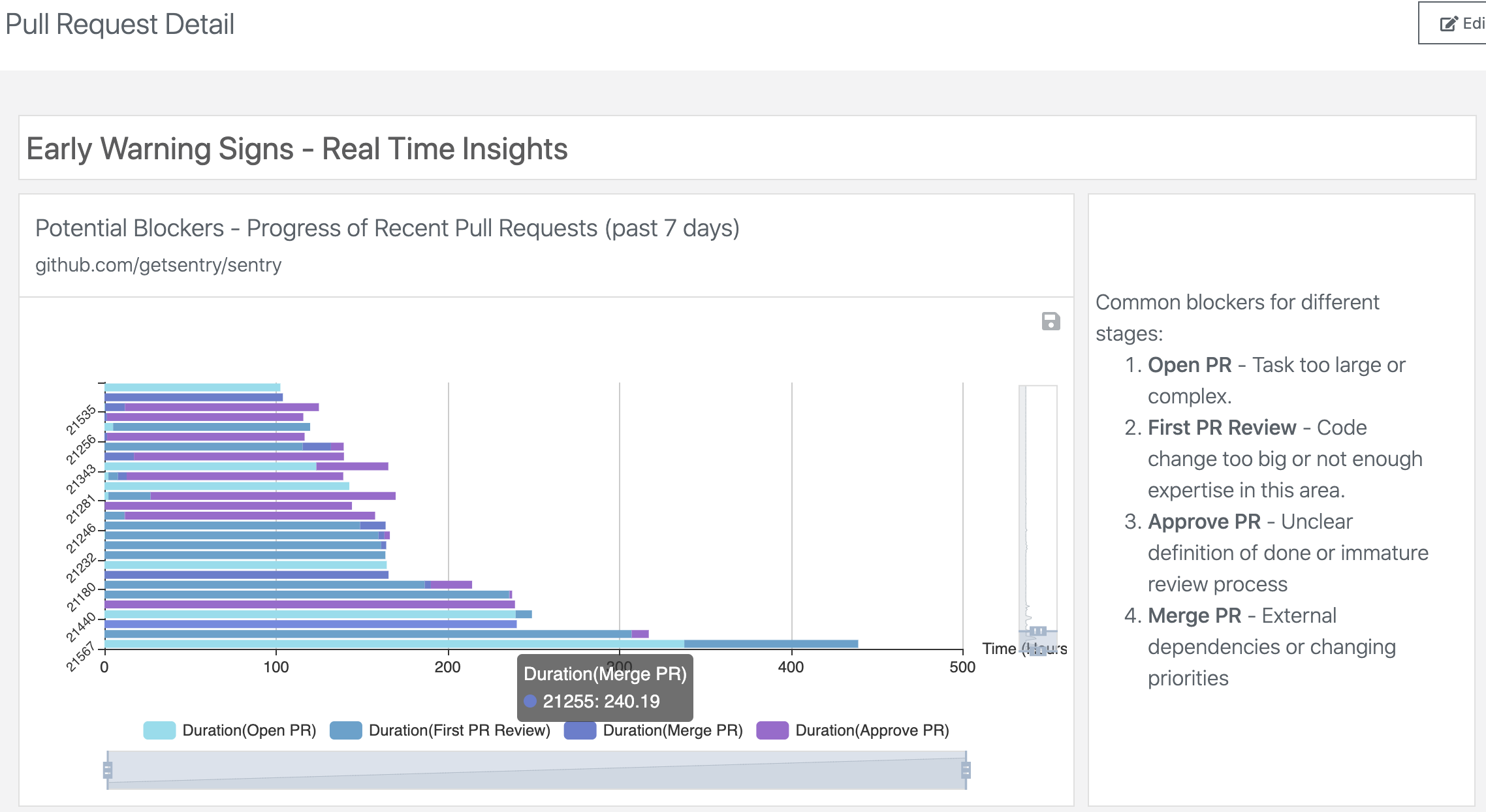
Task: Click the save chart as image icon
Action: (x=1051, y=321)
